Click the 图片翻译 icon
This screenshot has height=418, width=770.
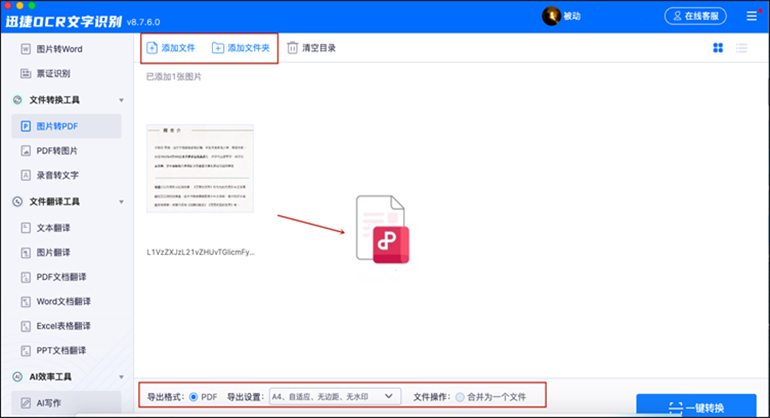click(x=26, y=252)
